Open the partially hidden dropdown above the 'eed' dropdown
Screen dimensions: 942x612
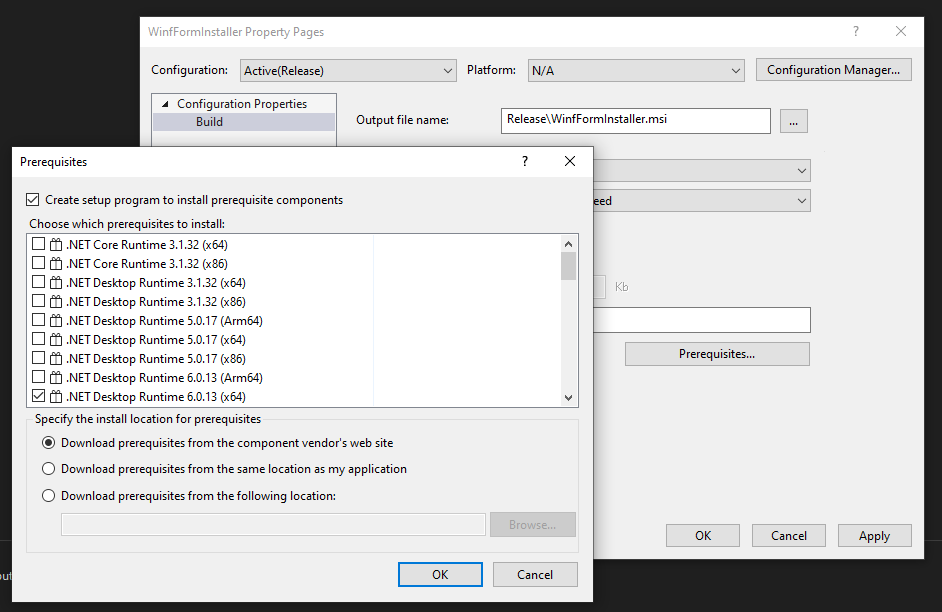click(x=702, y=171)
